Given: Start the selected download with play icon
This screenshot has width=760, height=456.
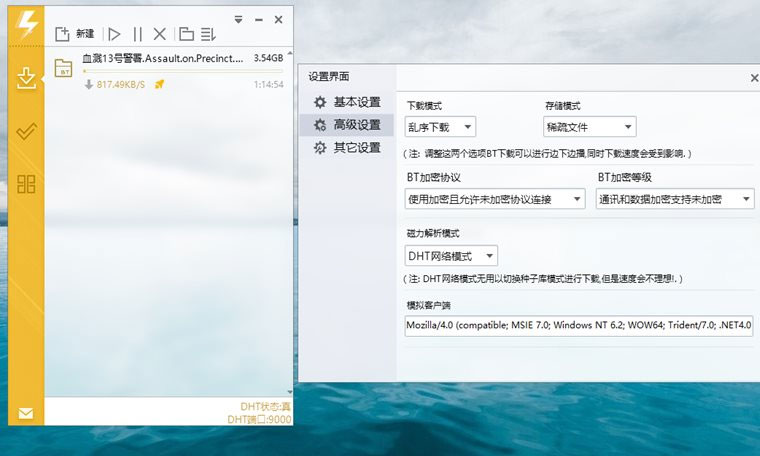Looking at the screenshot, I should click(x=114, y=34).
